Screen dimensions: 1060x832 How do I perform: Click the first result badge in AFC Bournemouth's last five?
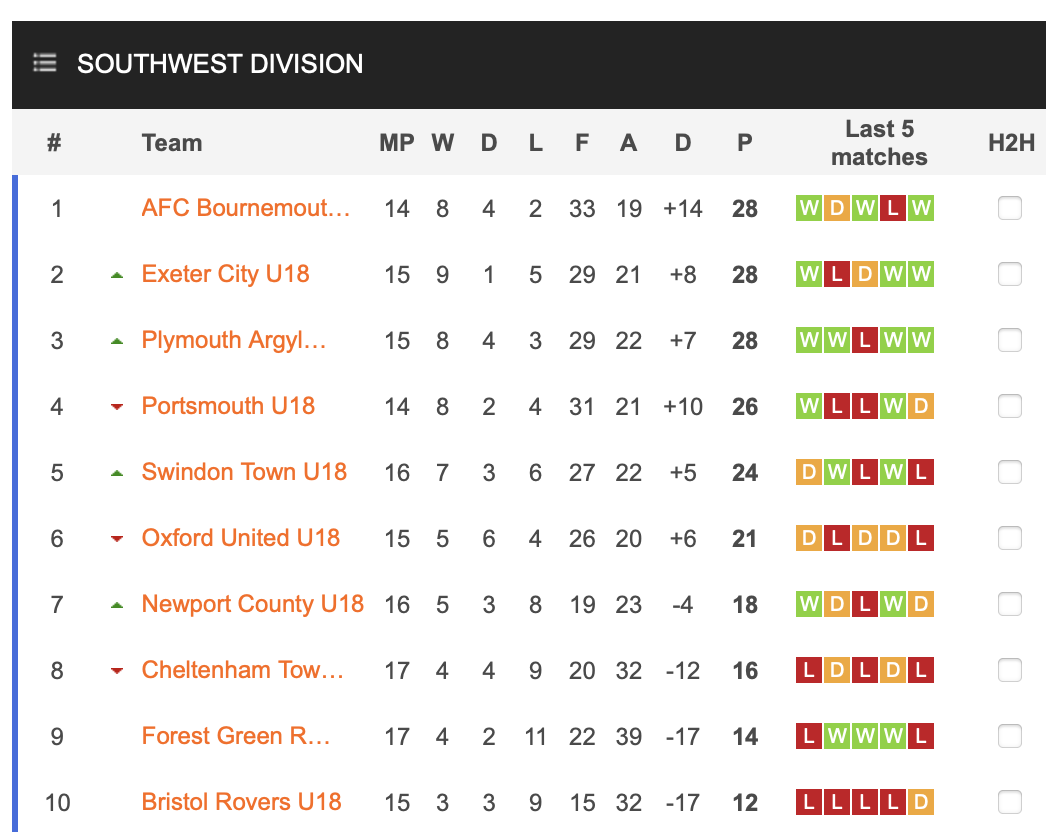coord(808,209)
